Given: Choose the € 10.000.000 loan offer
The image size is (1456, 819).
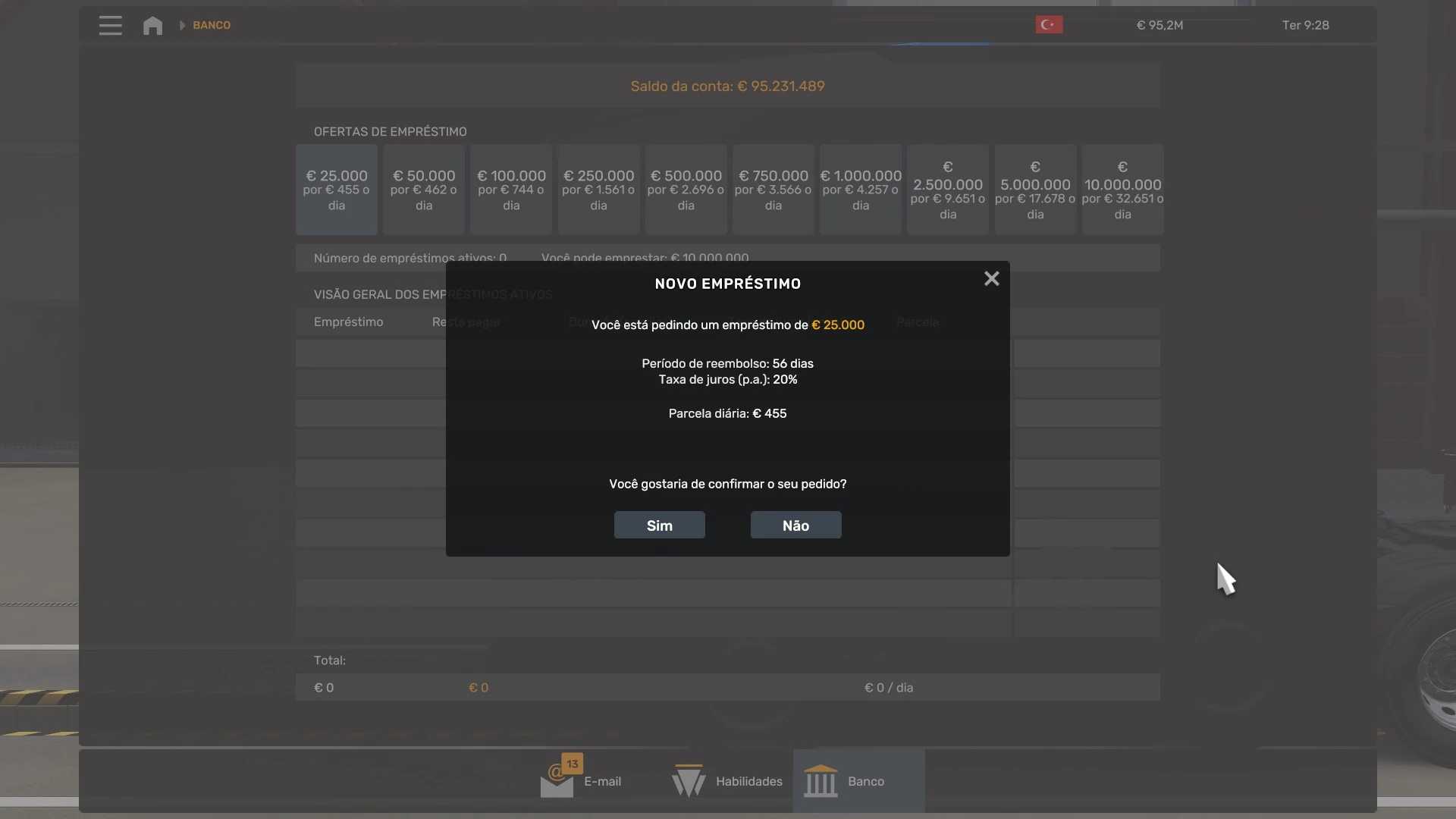Looking at the screenshot, I should (x=1122, y=190).
